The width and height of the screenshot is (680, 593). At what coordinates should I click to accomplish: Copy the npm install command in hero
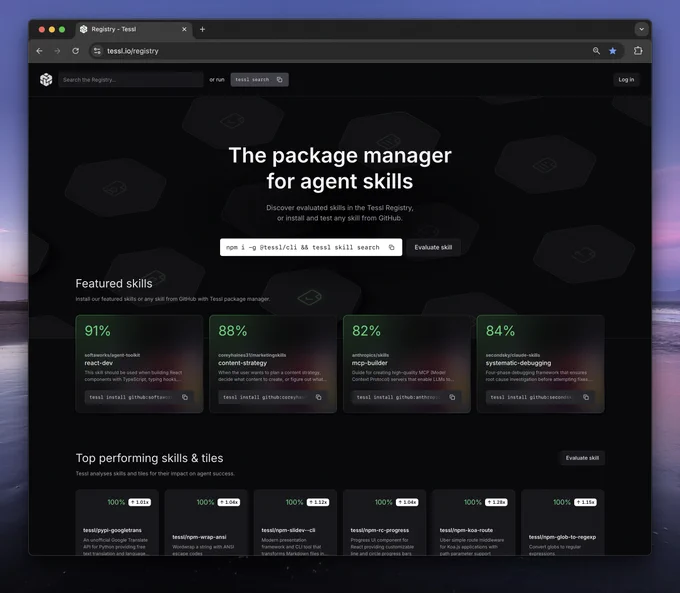391,247
